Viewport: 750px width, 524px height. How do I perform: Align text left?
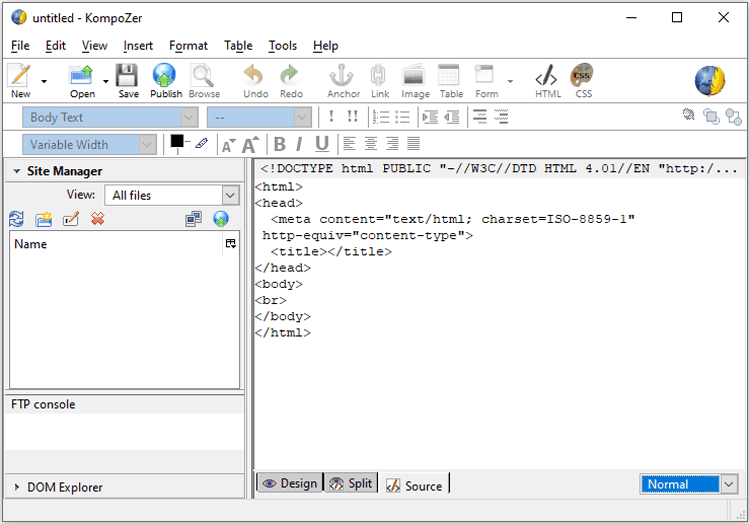click(349, 143)
